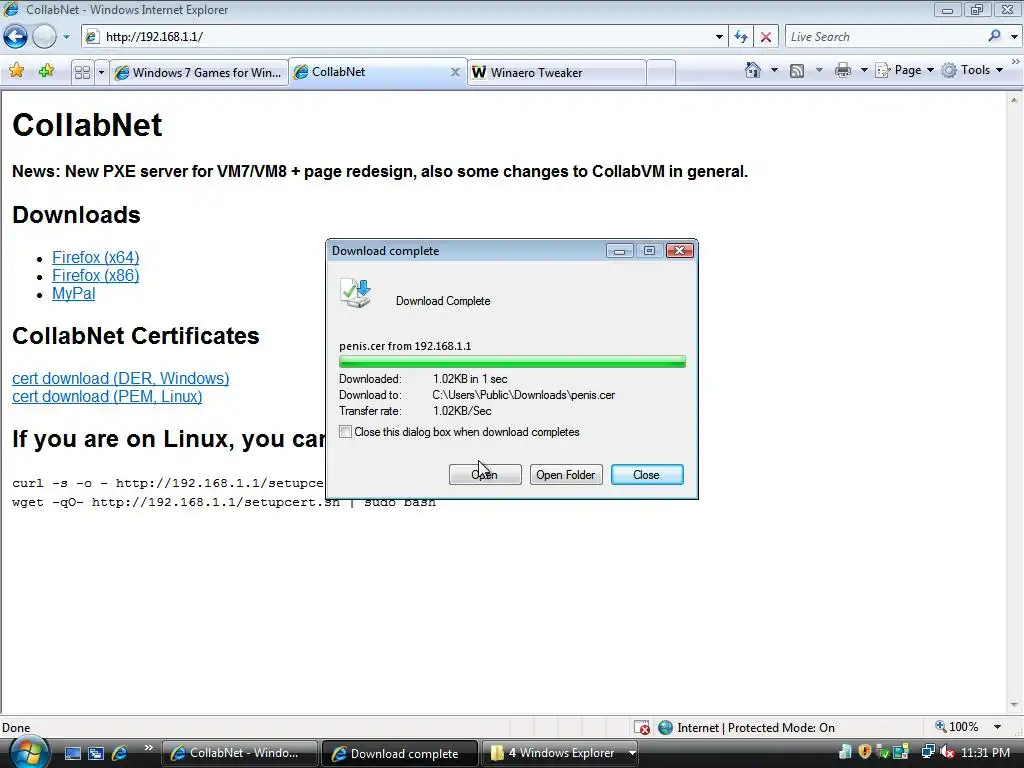Open the recent pages dropdown beside Forward

[66, 37]
